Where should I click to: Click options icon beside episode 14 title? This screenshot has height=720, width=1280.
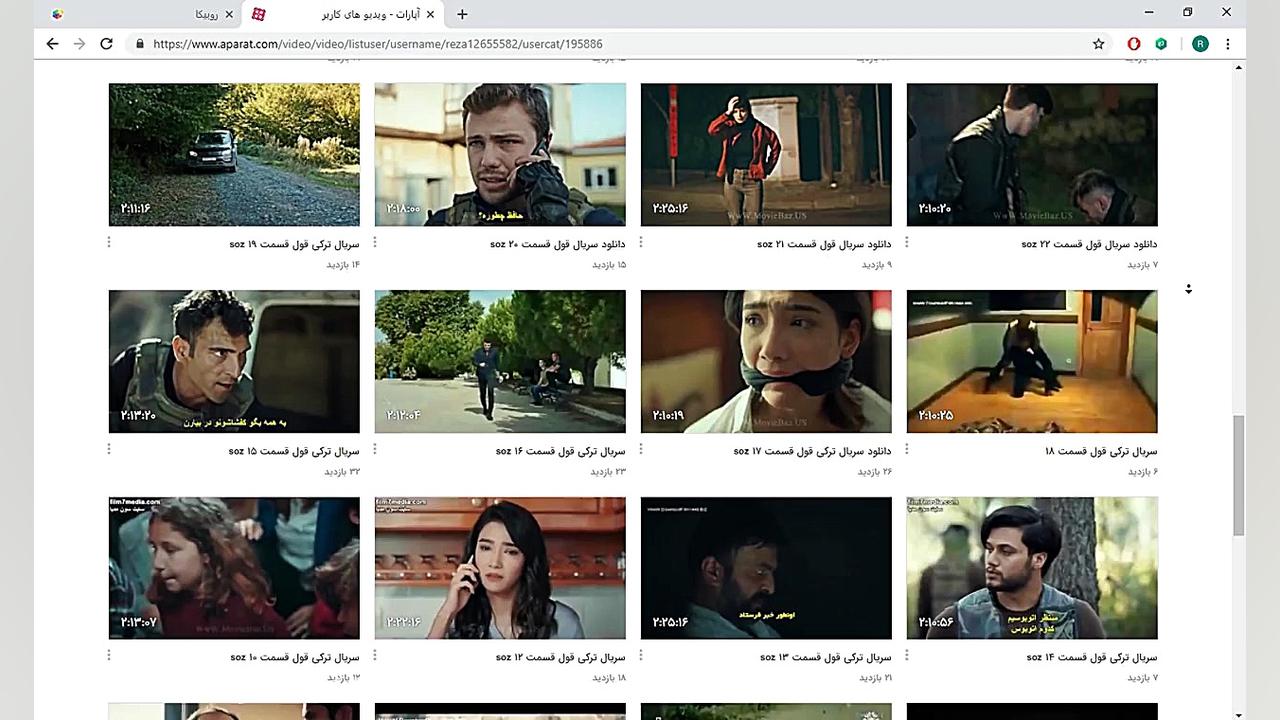908,657
